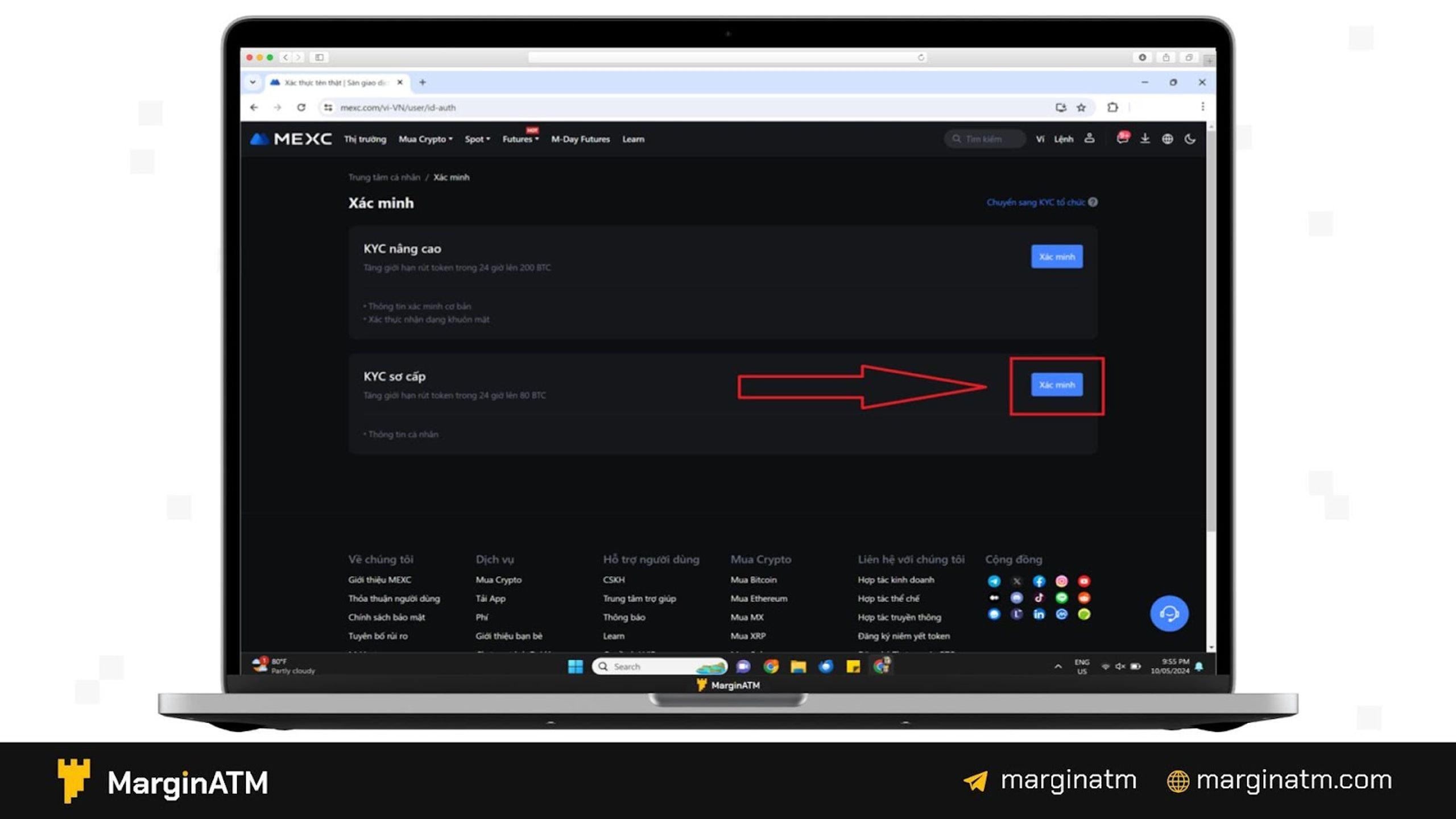The width and height of the screenshot is (1456, 819).
Task: Open Learn in the top navigation
Action: pyautogui.click(x=633, y=139)
